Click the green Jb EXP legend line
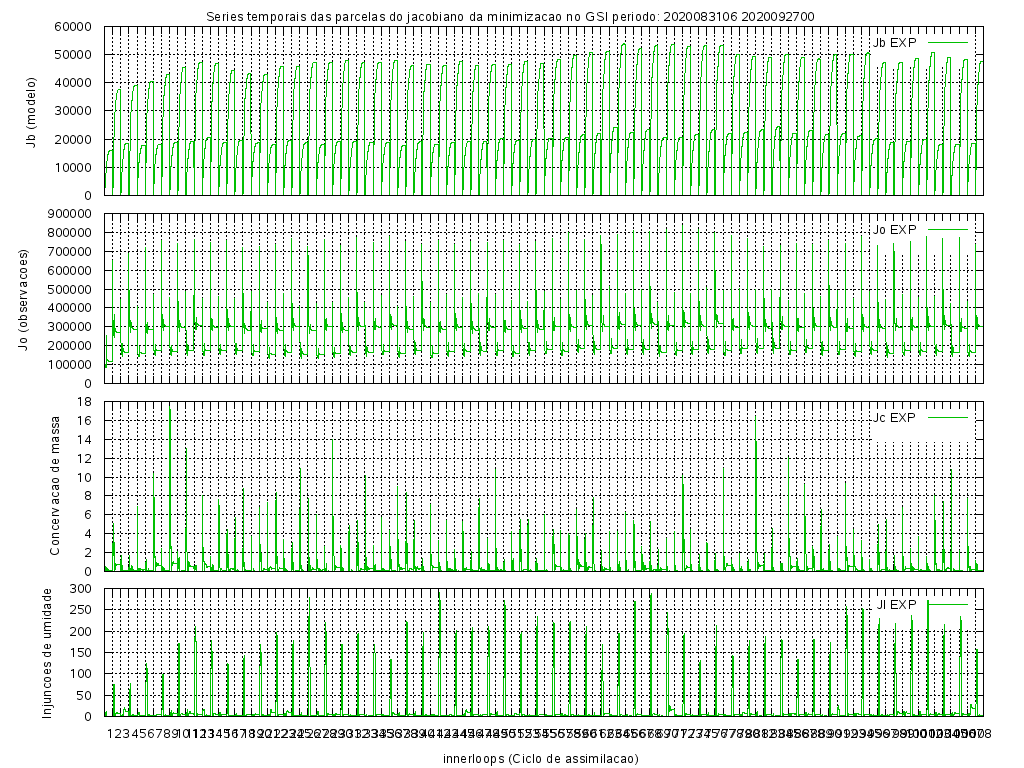Image resolution: width=1024 pixels, height=768 pixels. 949,43
